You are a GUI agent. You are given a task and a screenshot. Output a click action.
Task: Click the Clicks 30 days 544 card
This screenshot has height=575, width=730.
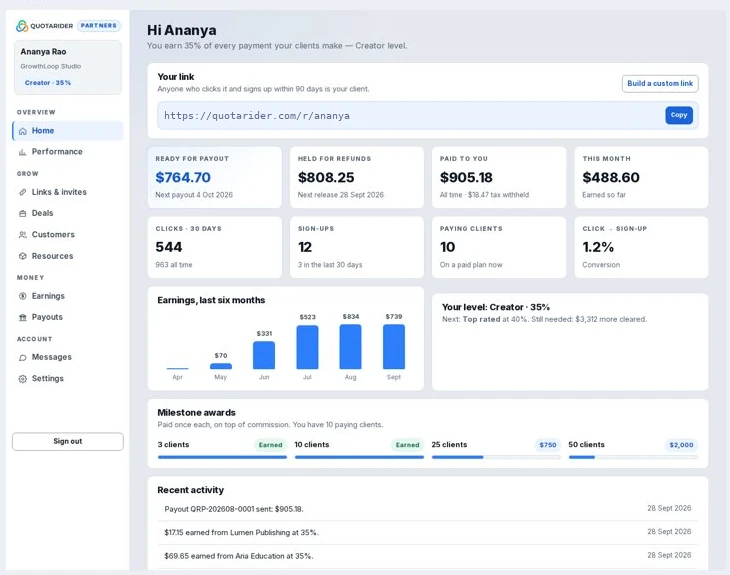click(215, 247)
